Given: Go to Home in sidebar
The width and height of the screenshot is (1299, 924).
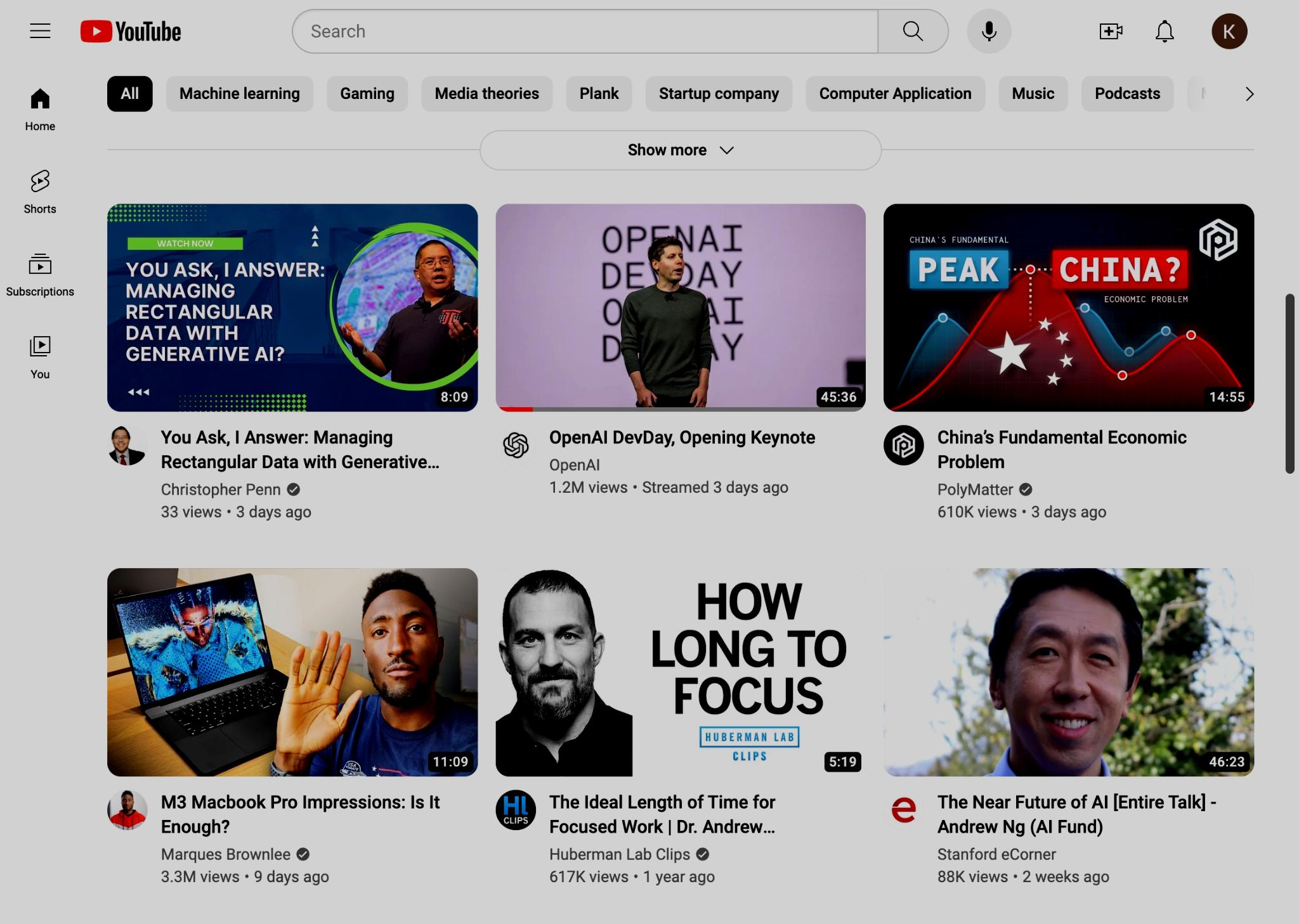Looking at the screenshot, I should (x=40, y=109).
